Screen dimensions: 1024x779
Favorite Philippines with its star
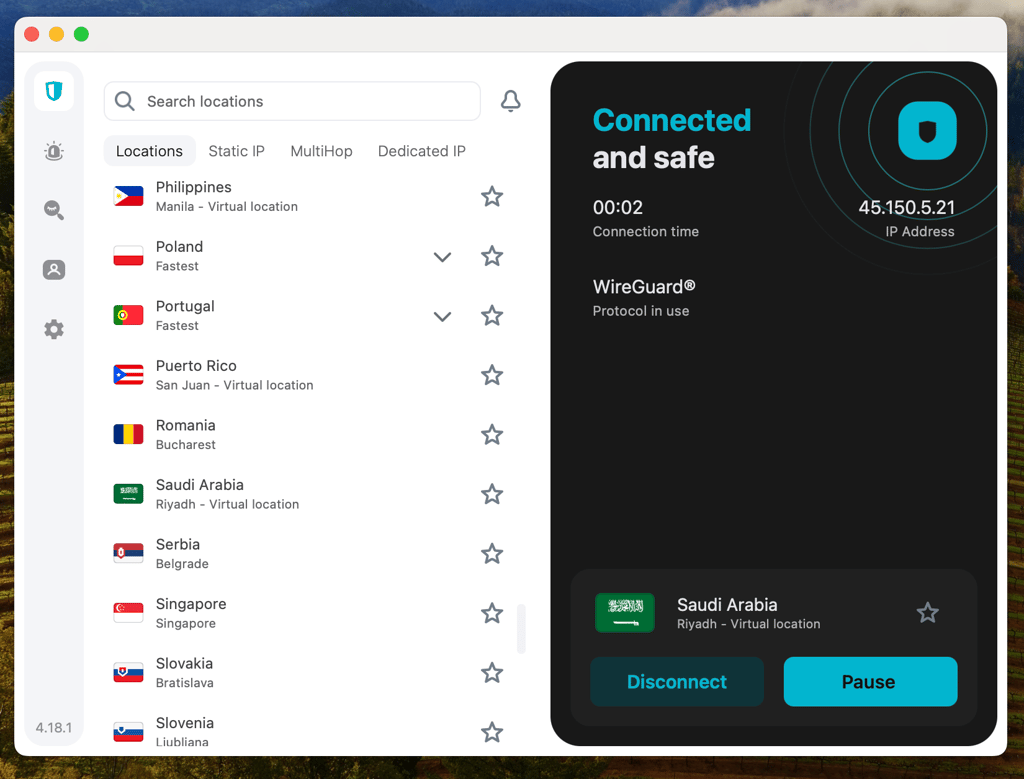[492, 197]
